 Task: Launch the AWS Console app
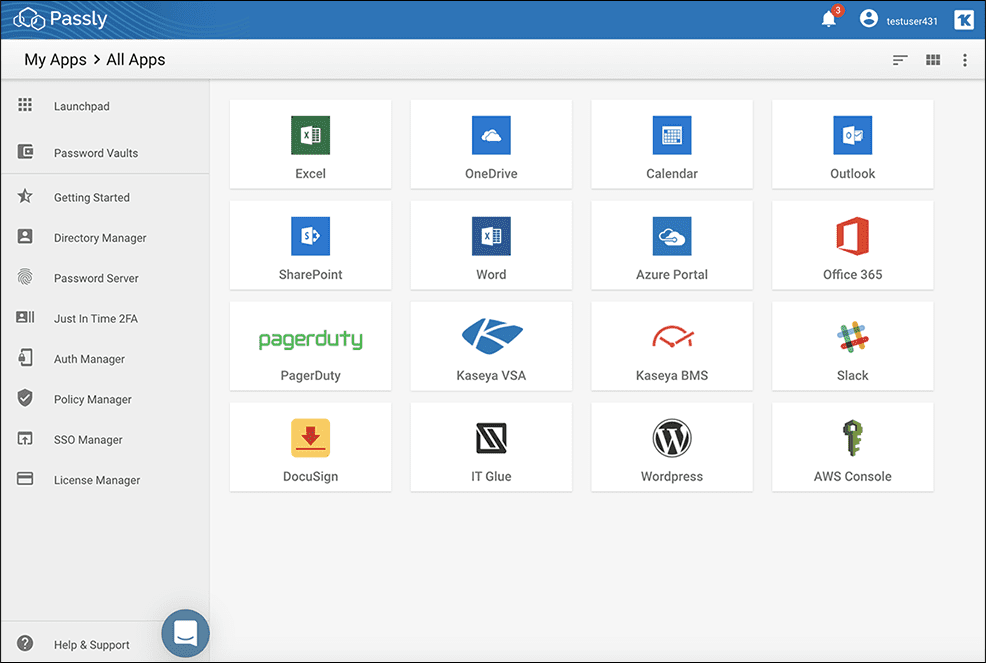click(852, 447)
